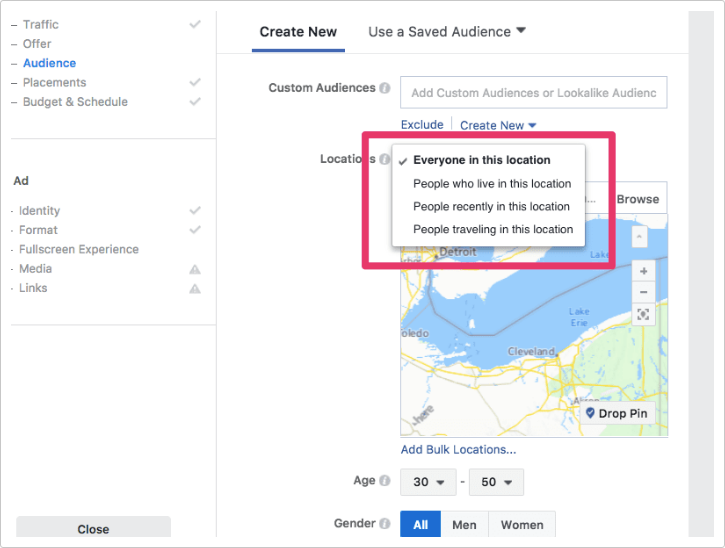
Task: Click the Links warning triangle icon
Action: 195,288
